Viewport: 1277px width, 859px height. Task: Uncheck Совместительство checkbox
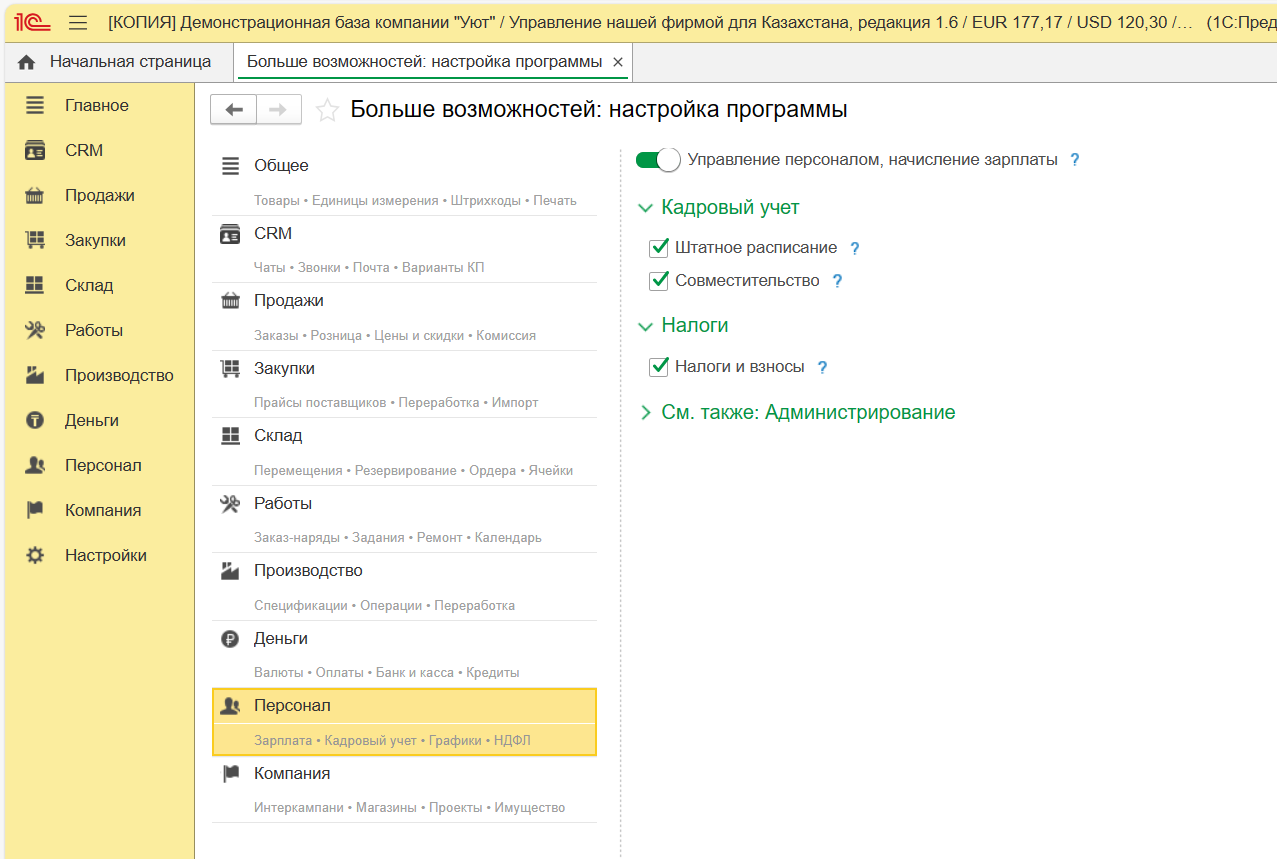point(659,281)
